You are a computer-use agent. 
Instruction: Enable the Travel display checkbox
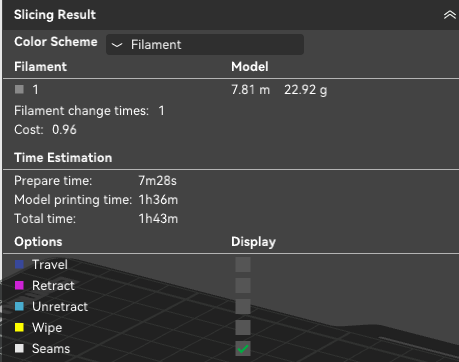point(243,265)
